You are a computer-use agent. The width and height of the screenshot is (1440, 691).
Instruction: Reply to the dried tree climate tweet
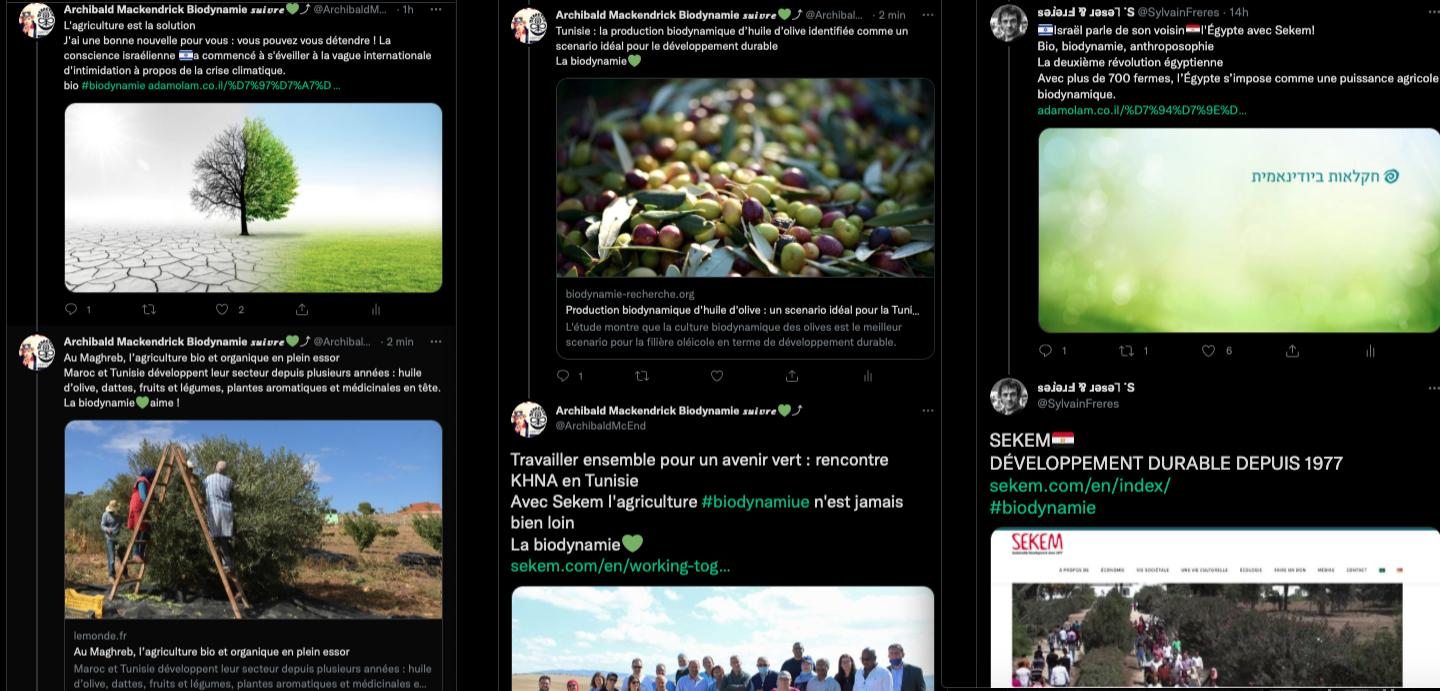(x=71, y=310)
